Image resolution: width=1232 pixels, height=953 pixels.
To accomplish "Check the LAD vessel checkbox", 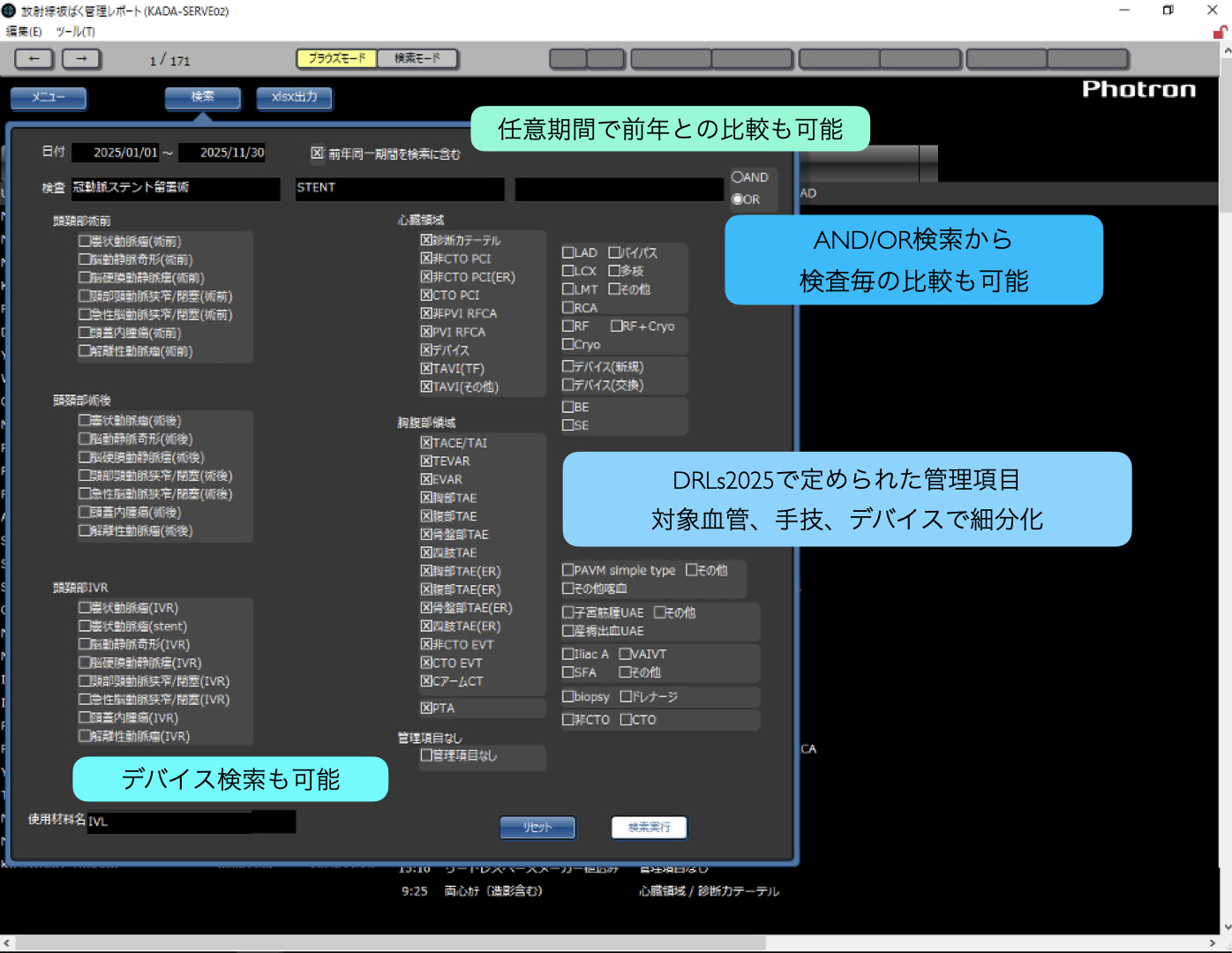I will click(568, 252).
